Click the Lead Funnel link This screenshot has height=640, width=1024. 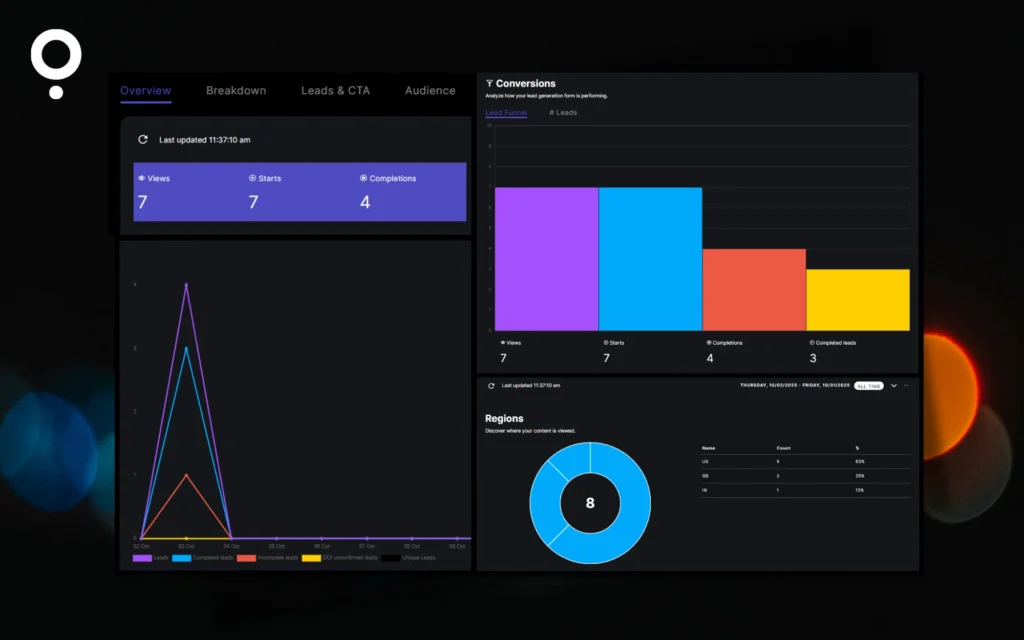(x=506, y=112)
